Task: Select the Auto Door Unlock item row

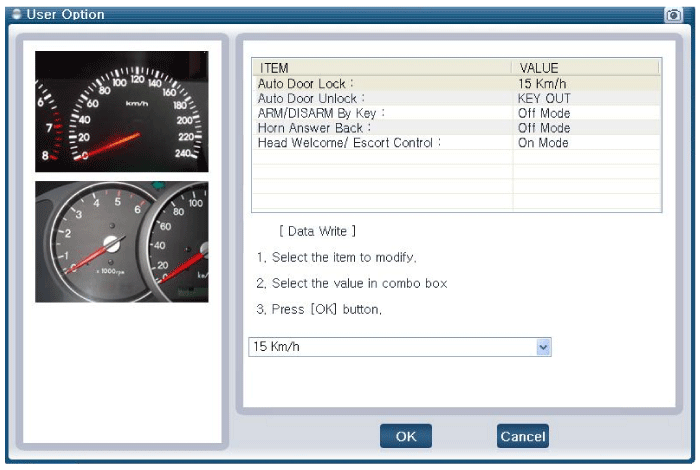Action: tap(380, 99)
